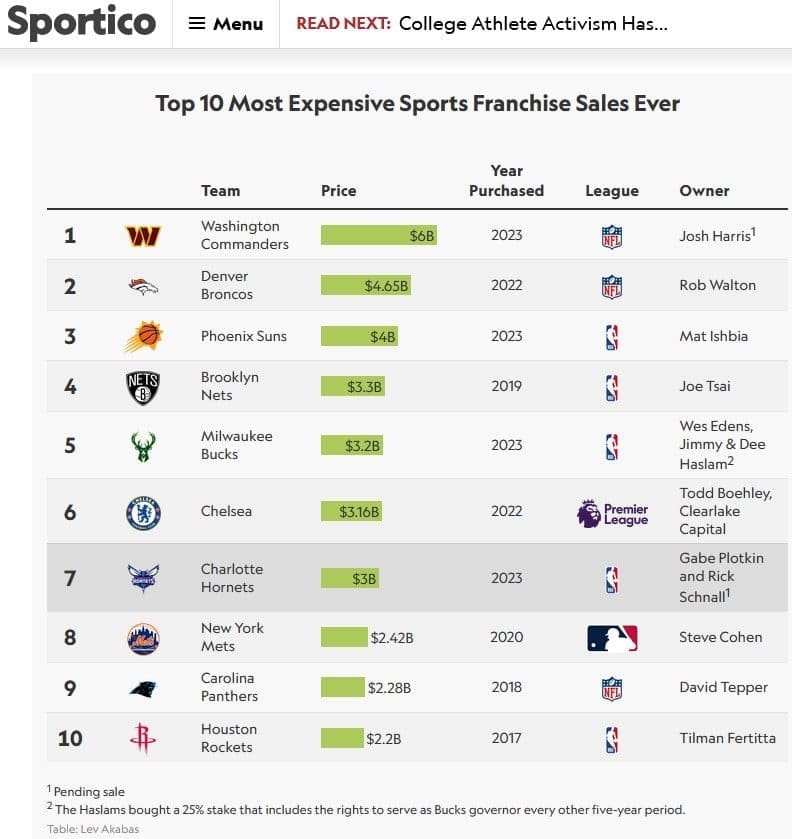Click the Year Purchased column header
This screenshot has width=792, height=839.
point(507,181)
